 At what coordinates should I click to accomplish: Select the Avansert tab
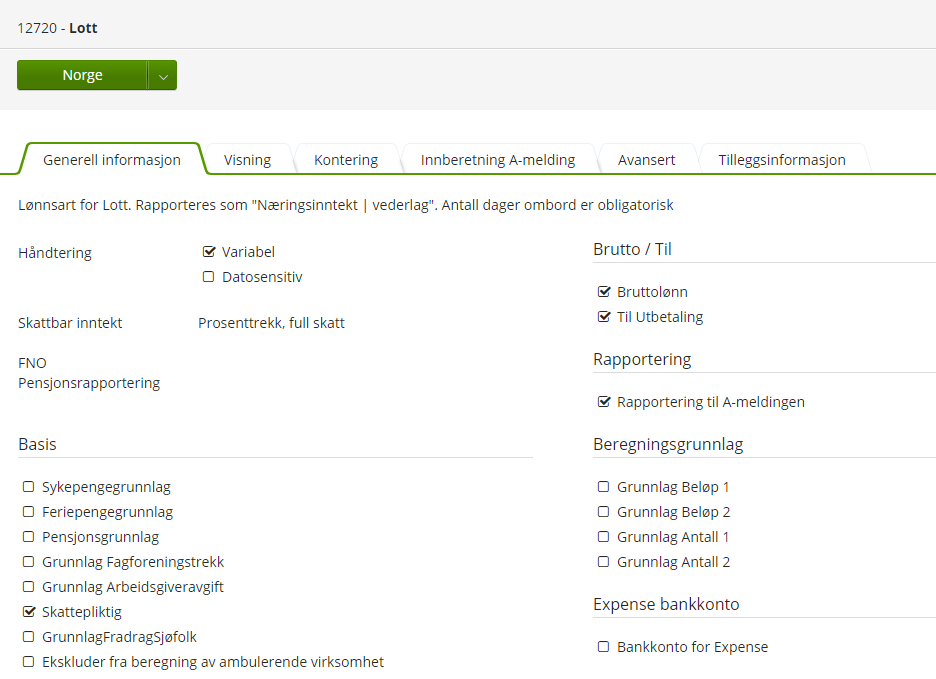coord(646,159)
